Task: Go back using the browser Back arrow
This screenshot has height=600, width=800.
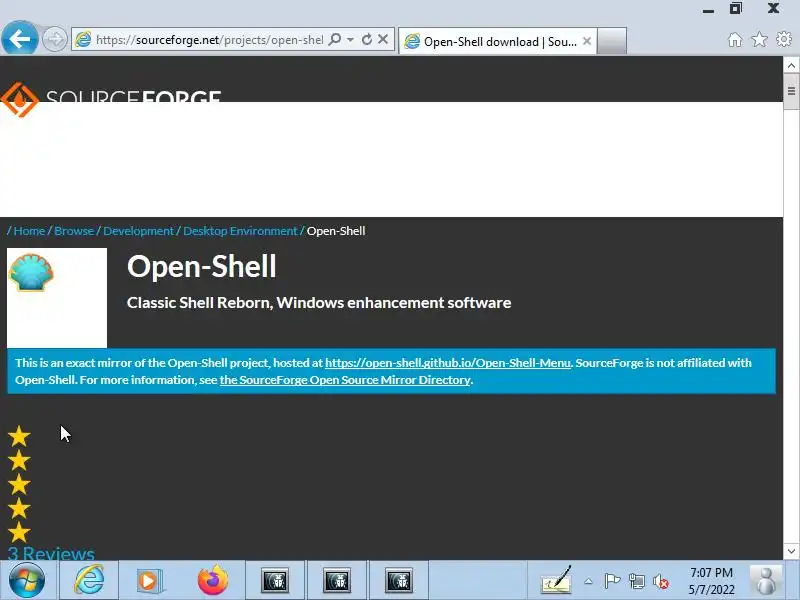Action: pyautogui.click(x=20, y=38)
